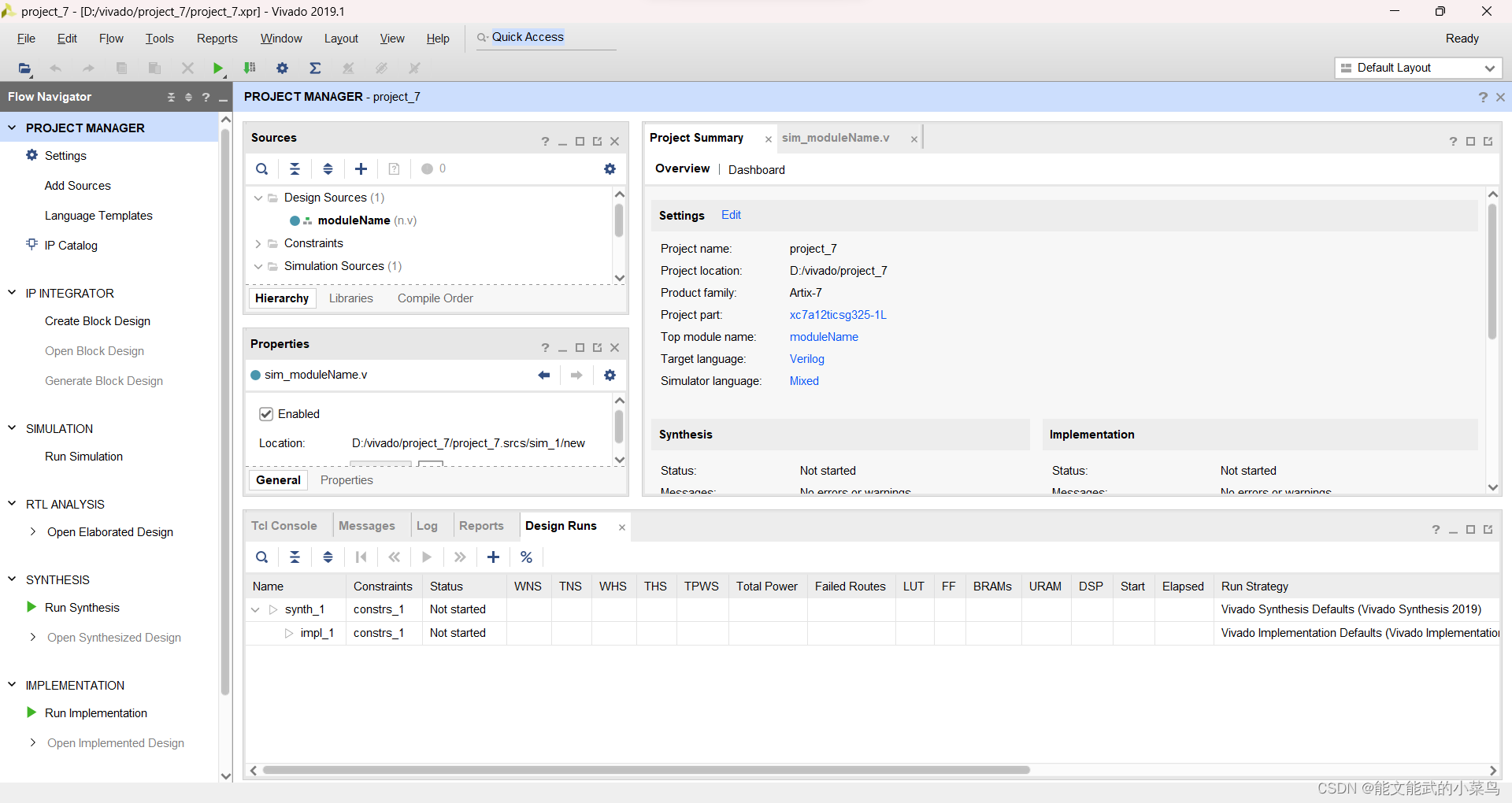Image resolution: width=1512 pixels, height=803 pixels.
Task: Expand Open Elaborated Design chevron
Action: tap(32, 531)
